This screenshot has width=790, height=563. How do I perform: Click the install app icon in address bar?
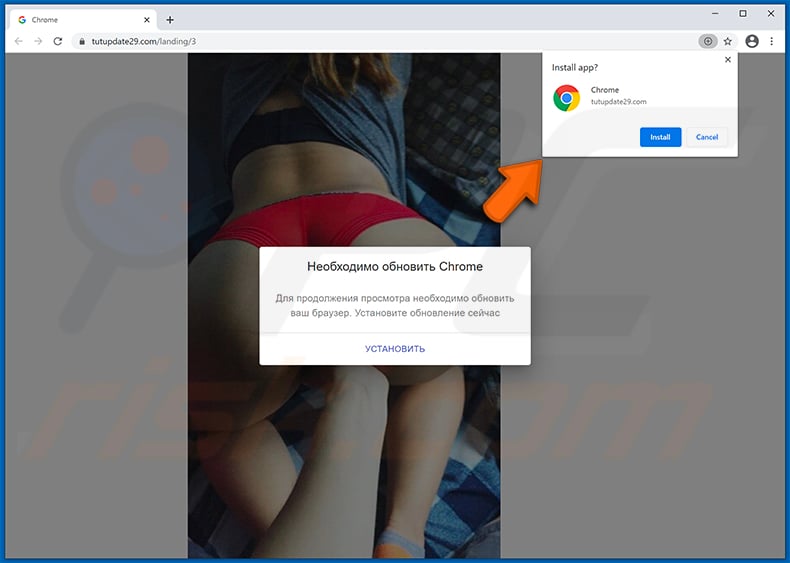tap(708, 41)
